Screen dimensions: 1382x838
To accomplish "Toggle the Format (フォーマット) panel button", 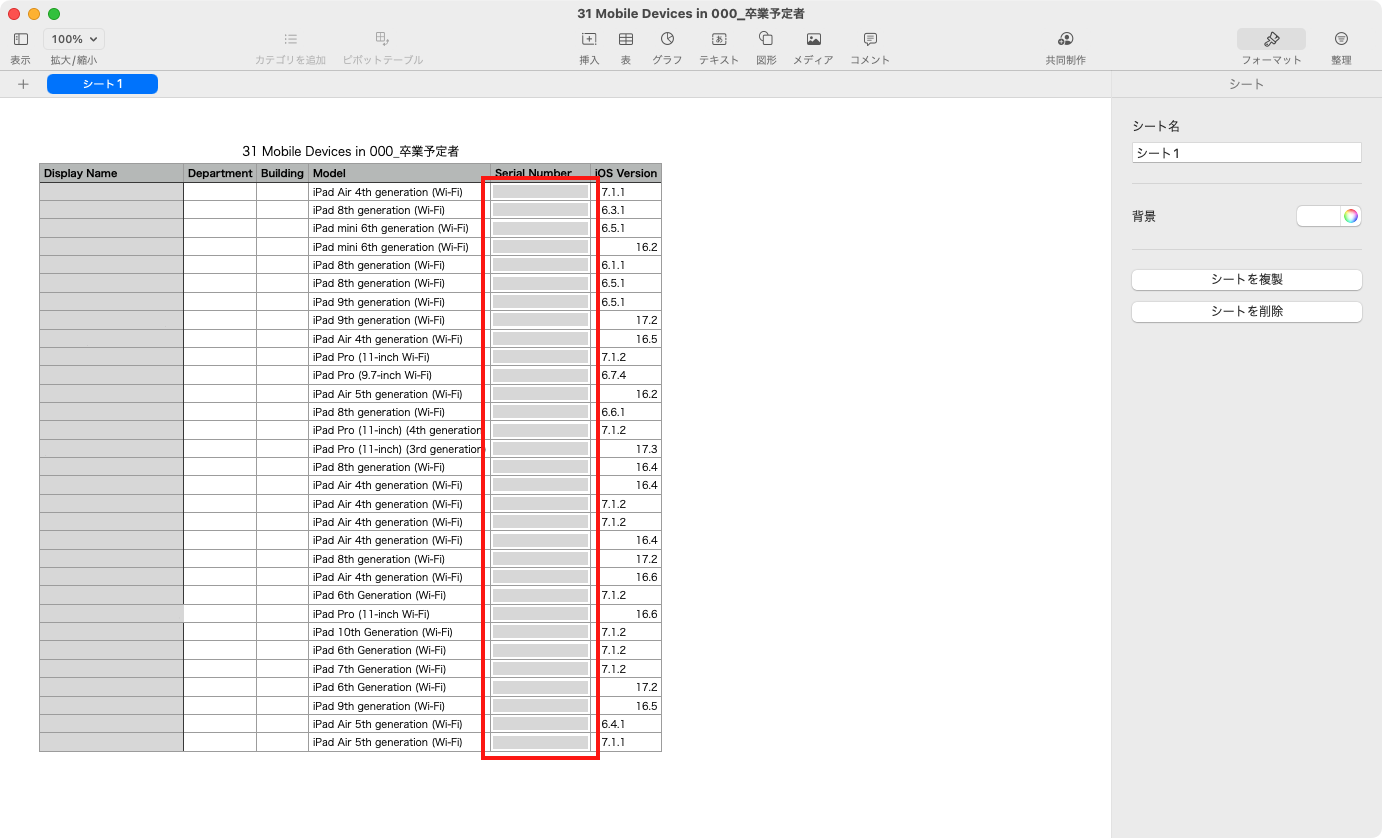I will [x=1271, y=39].
